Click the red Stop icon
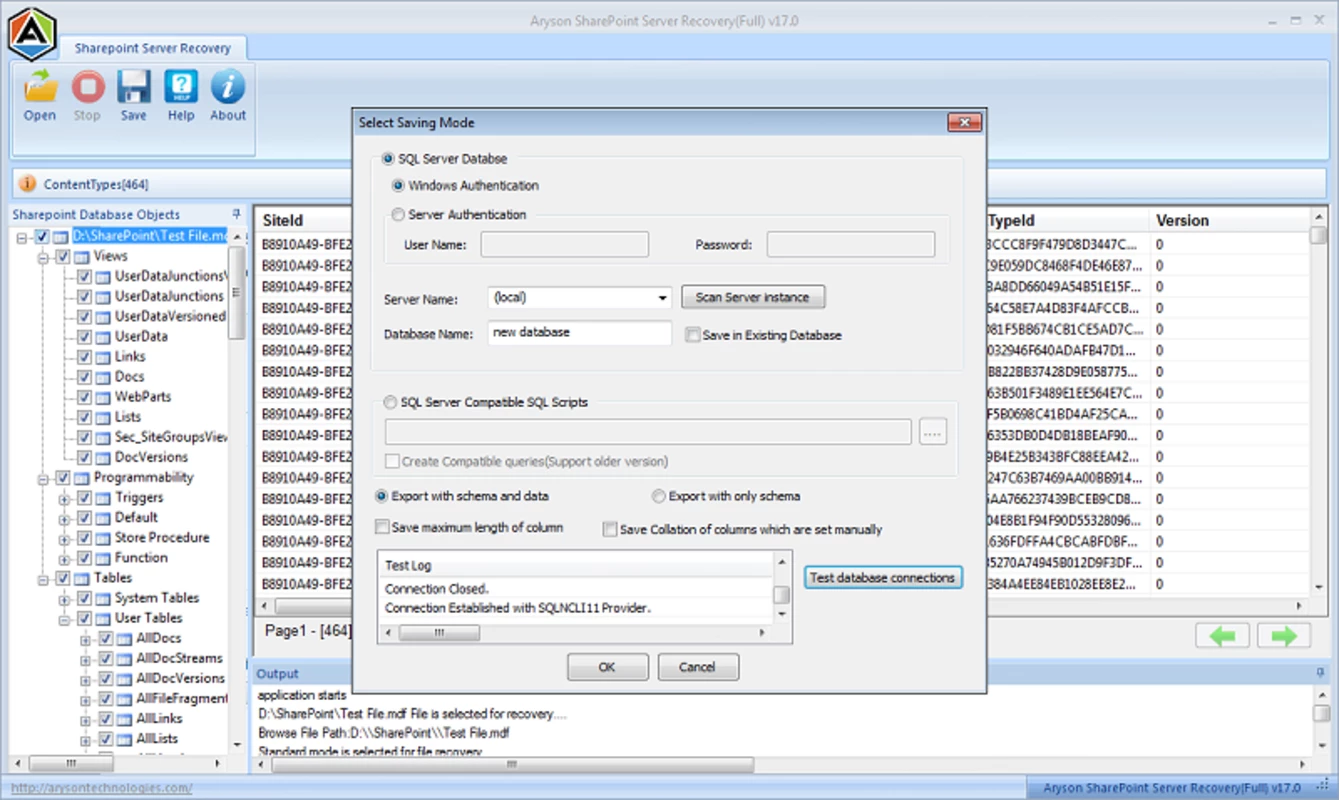The width and height of the screenshot is (1339, 800). (x=87, y=88)
